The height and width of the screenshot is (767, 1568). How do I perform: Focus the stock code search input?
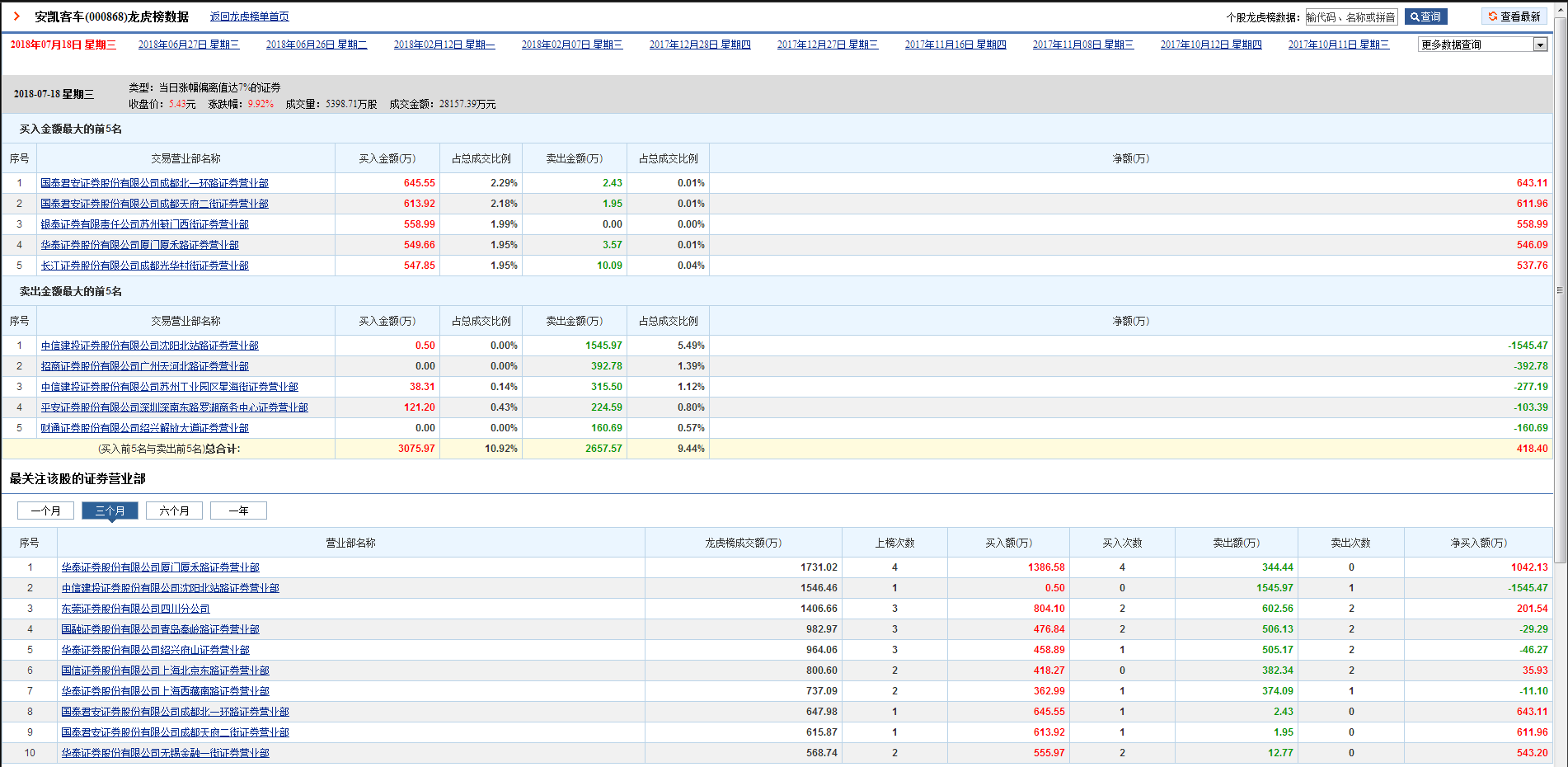1350,16
